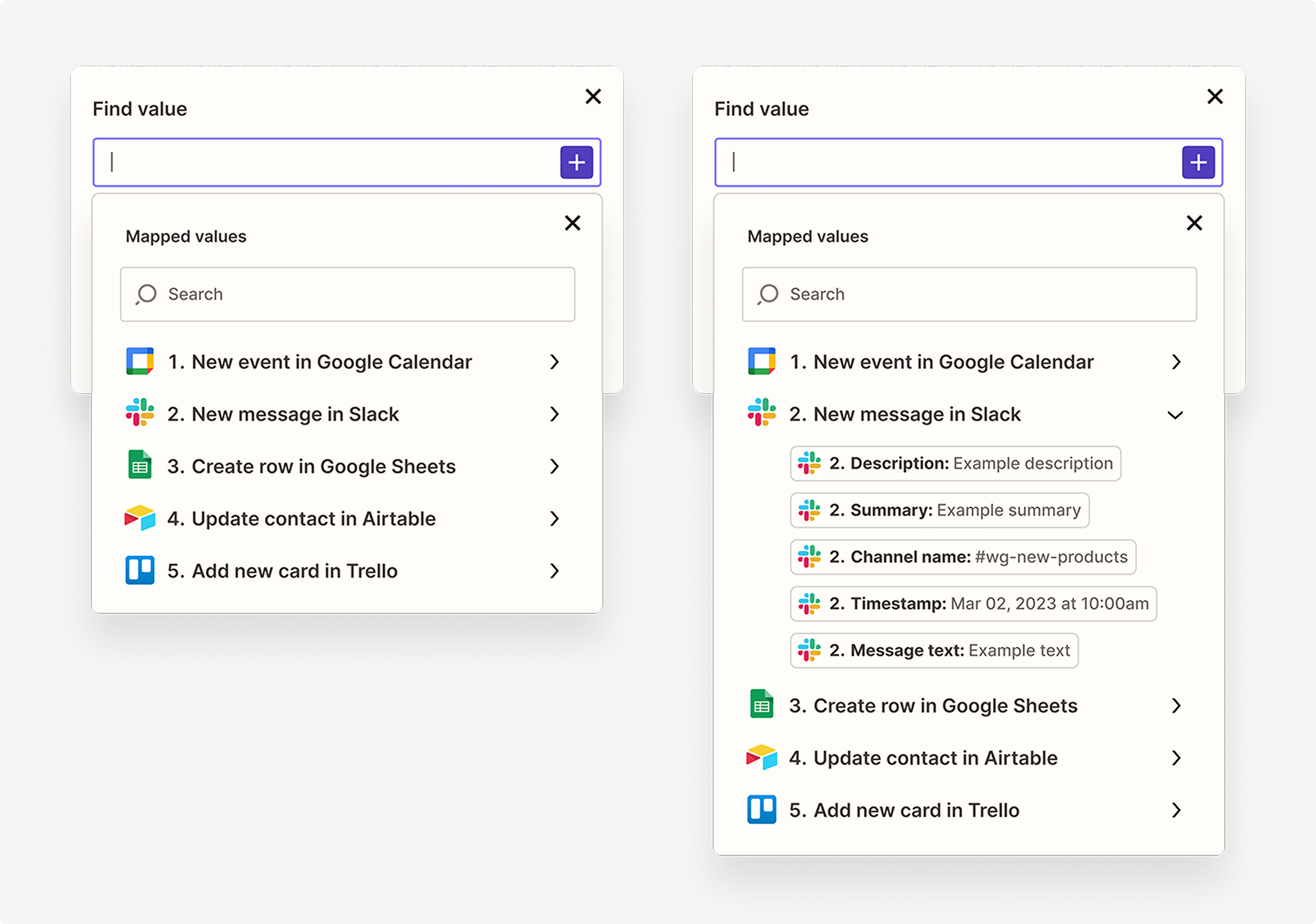Select the Timestamp mapped value pill
The height and width of the screenshot is (924, 1316).
click(x=973, y=603)
